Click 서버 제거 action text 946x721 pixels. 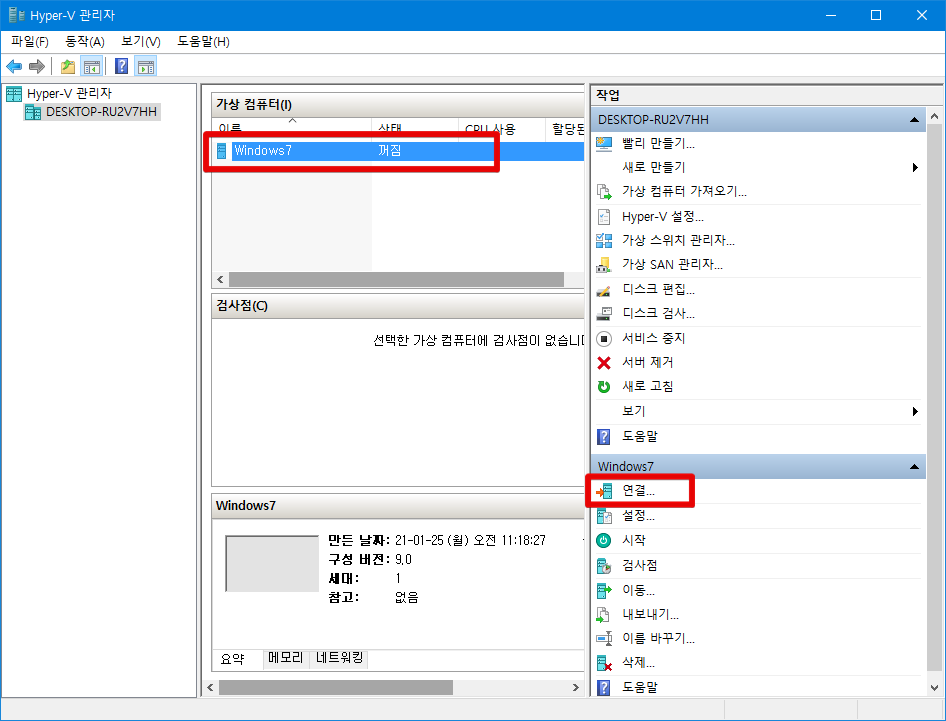(648, 363)
